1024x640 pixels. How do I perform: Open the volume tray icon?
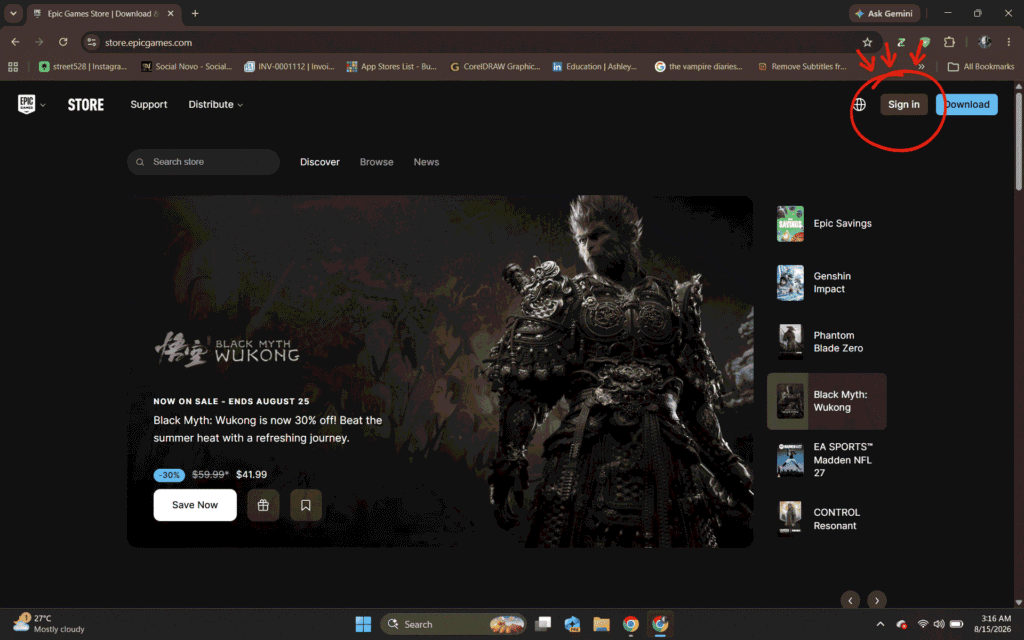point(939,624)
